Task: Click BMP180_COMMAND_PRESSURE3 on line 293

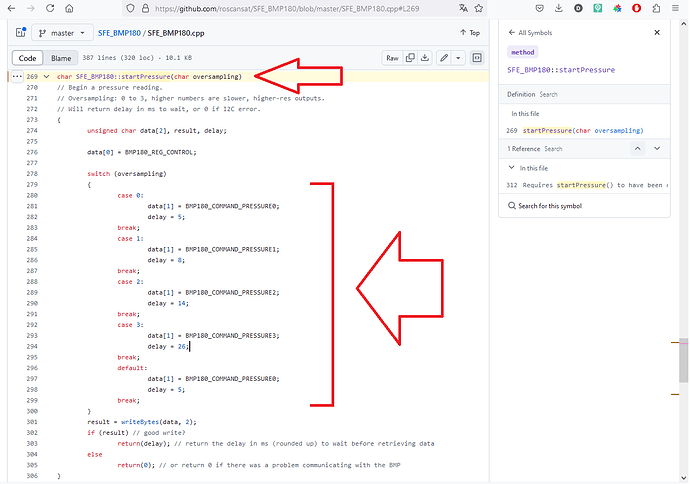Action: click(x=231, y=336)
